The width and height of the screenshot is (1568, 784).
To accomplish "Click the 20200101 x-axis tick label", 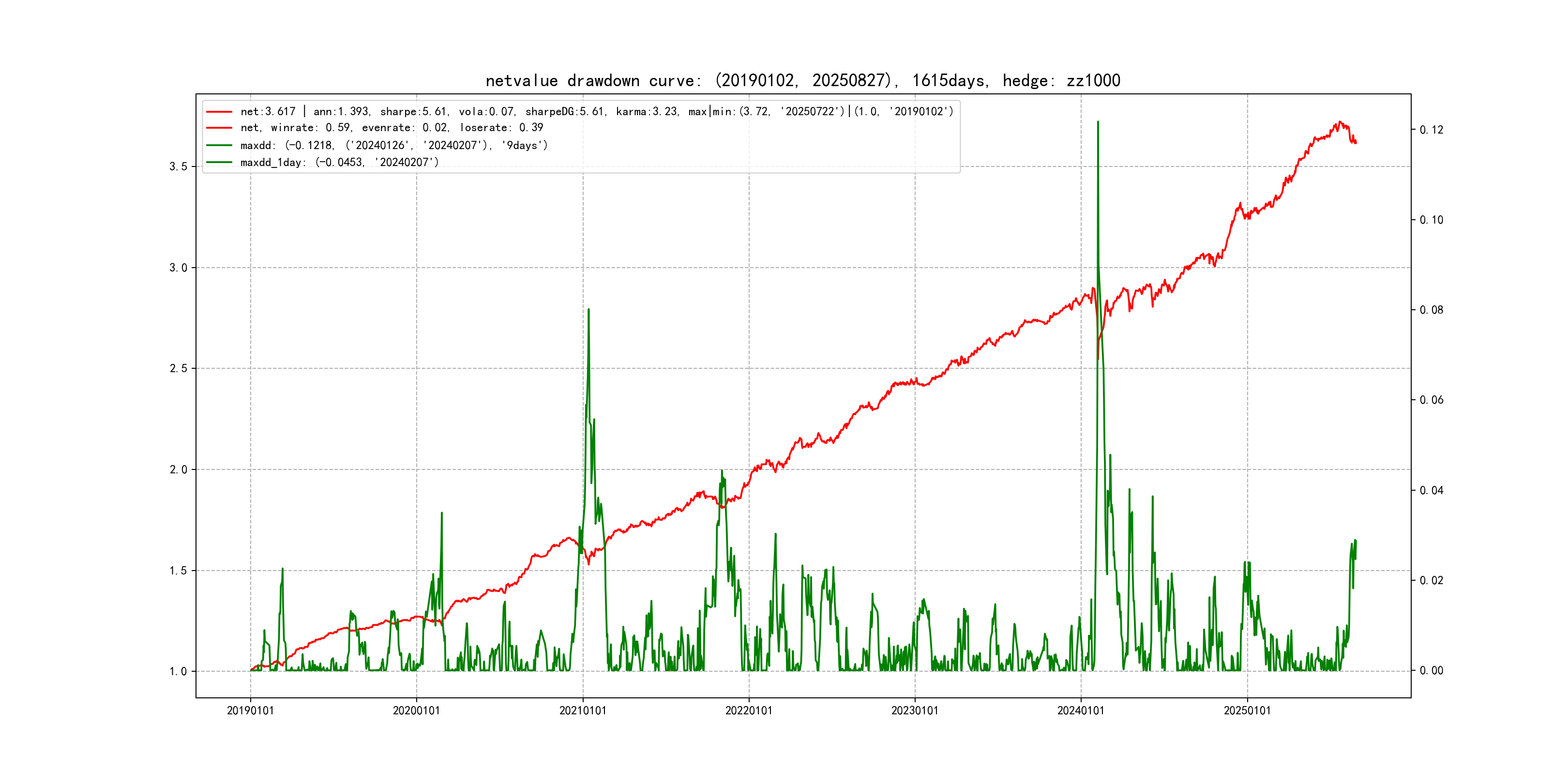I will click(416, 711).
